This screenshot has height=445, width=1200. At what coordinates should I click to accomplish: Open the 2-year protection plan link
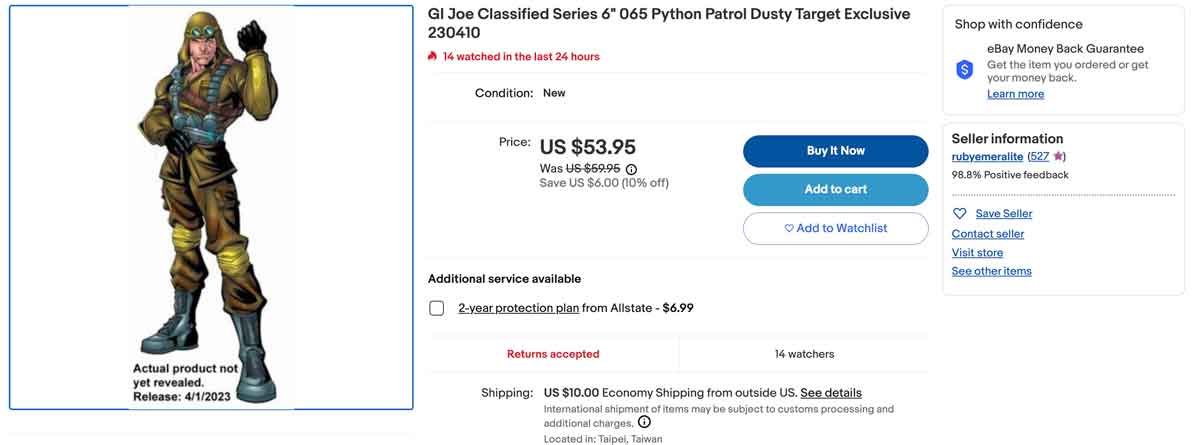click(518, 308)
